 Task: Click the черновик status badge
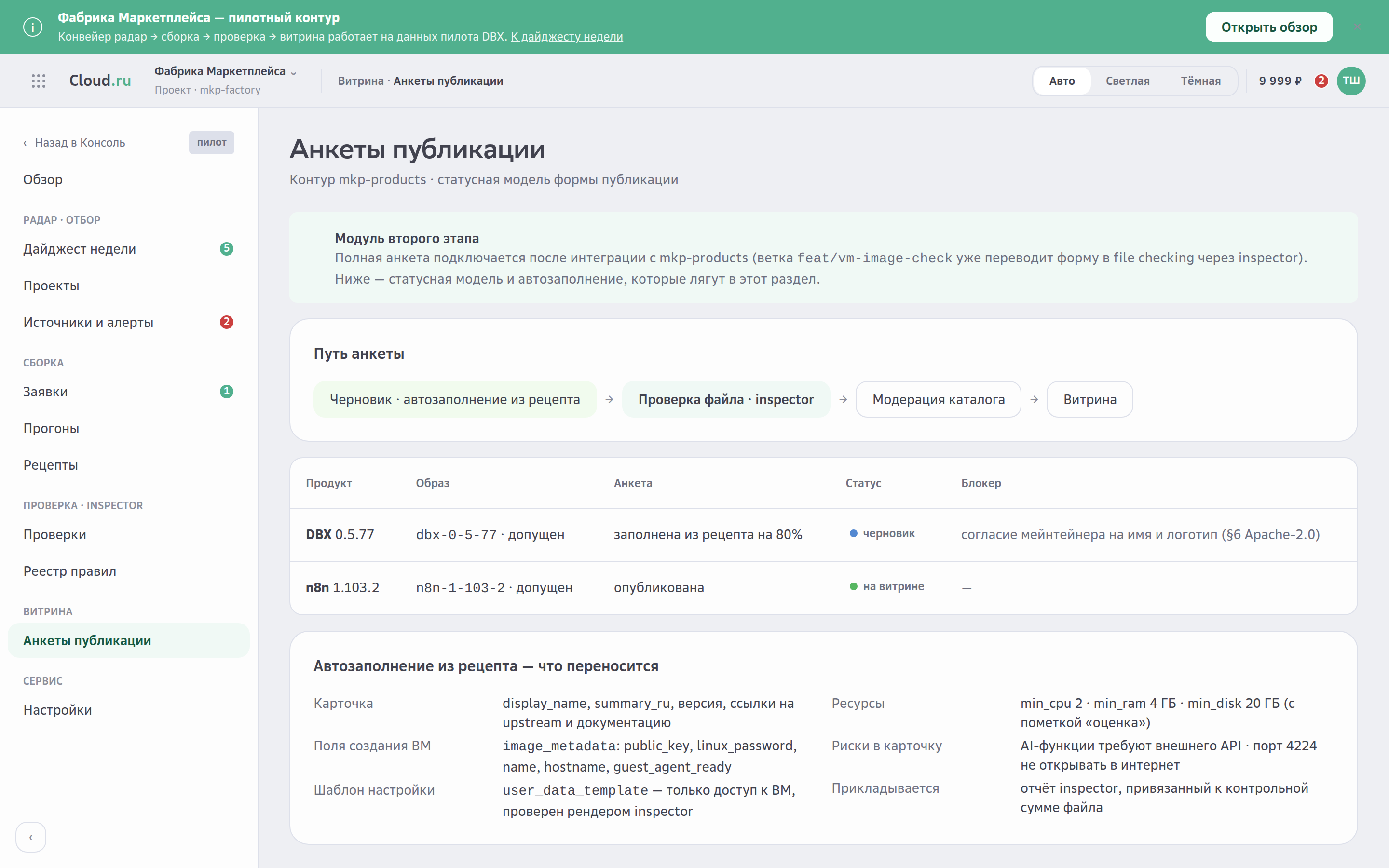tap(882, 533)
